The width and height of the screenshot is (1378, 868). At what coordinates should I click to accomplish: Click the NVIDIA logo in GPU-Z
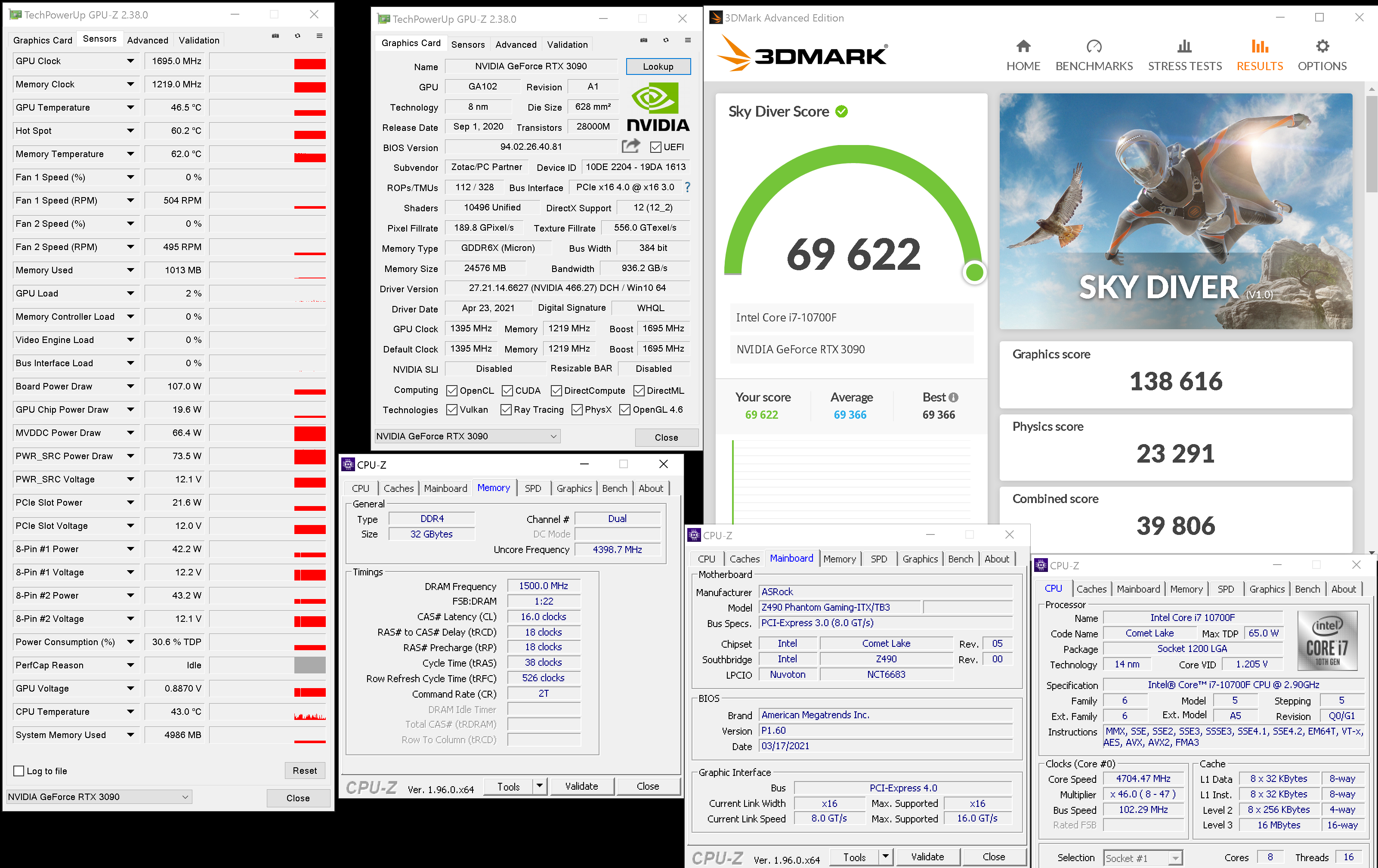(658, 107)
